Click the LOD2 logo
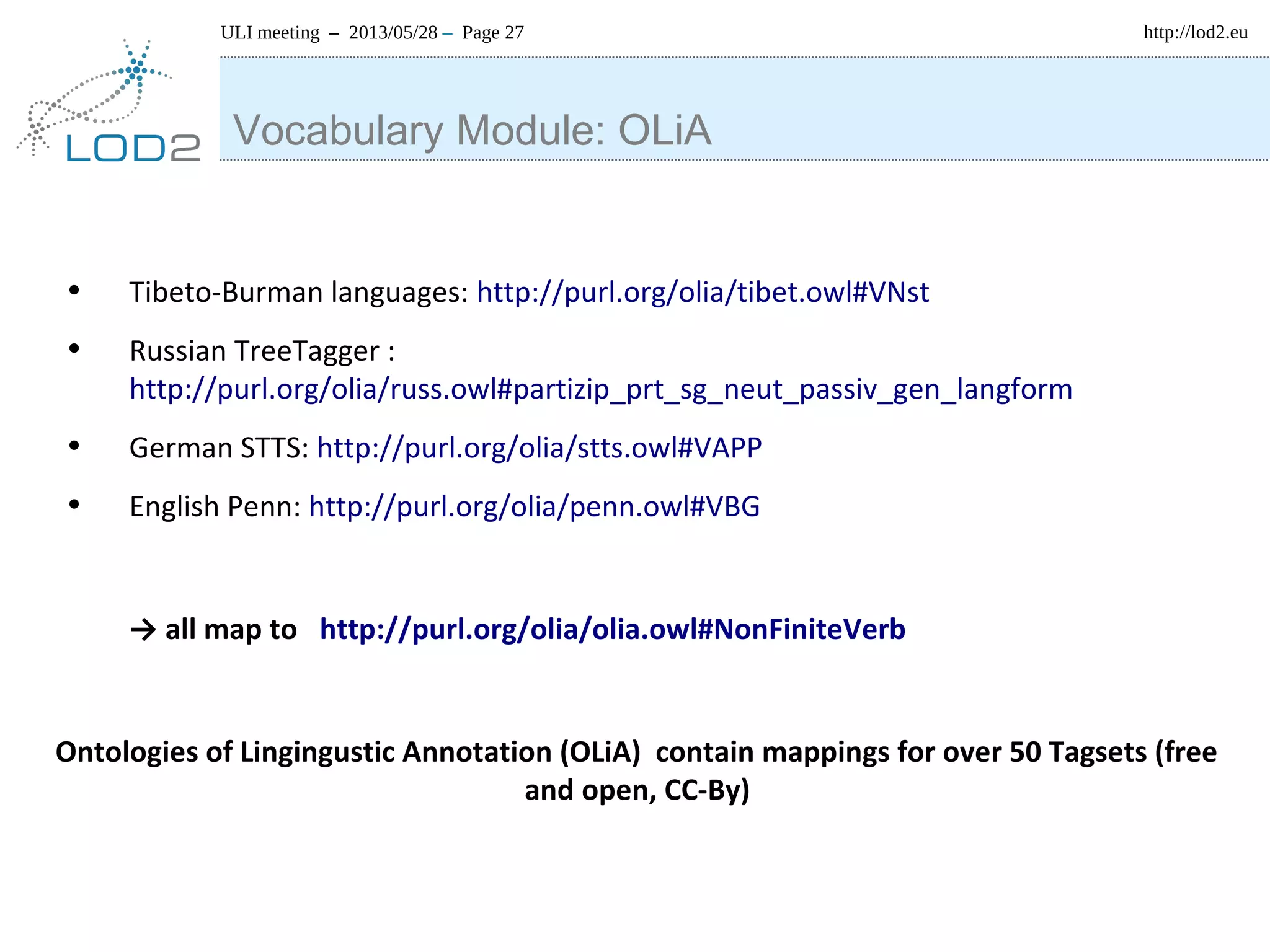Viewport: 1270px width, 952px height. pyautogui.click(x=133, y=148)
